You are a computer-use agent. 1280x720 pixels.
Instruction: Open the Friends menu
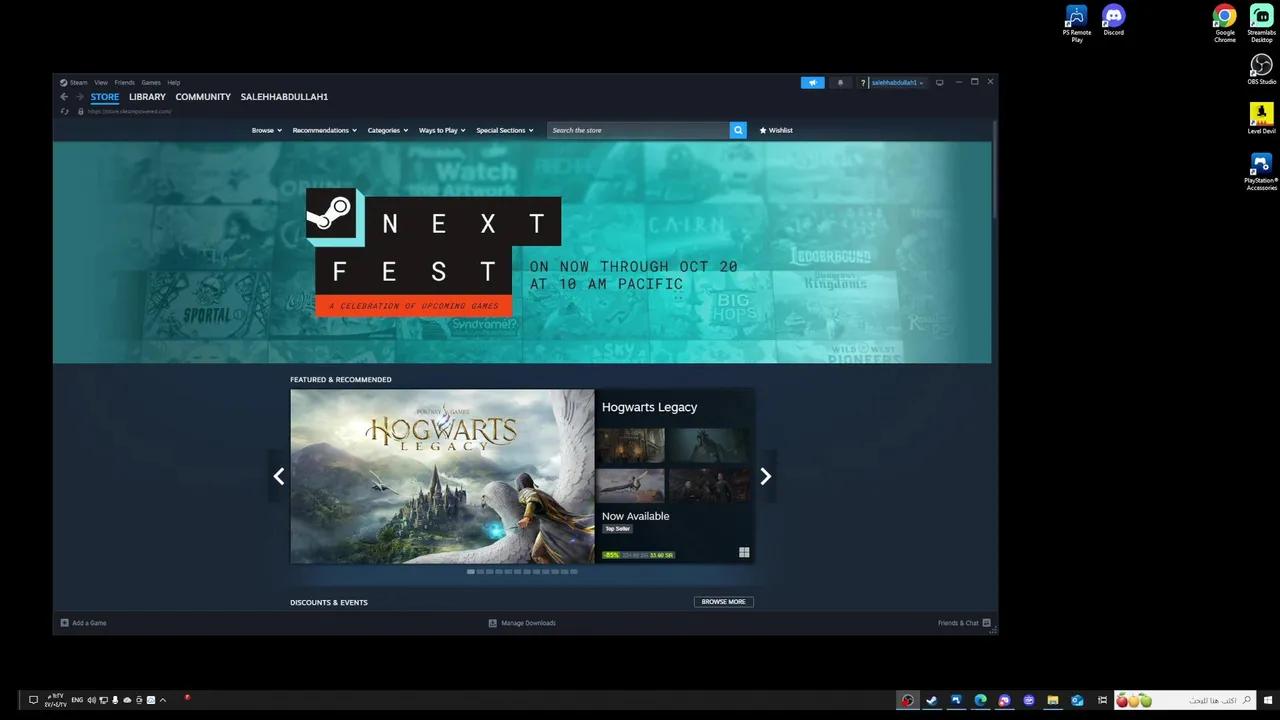coord(124,82)
